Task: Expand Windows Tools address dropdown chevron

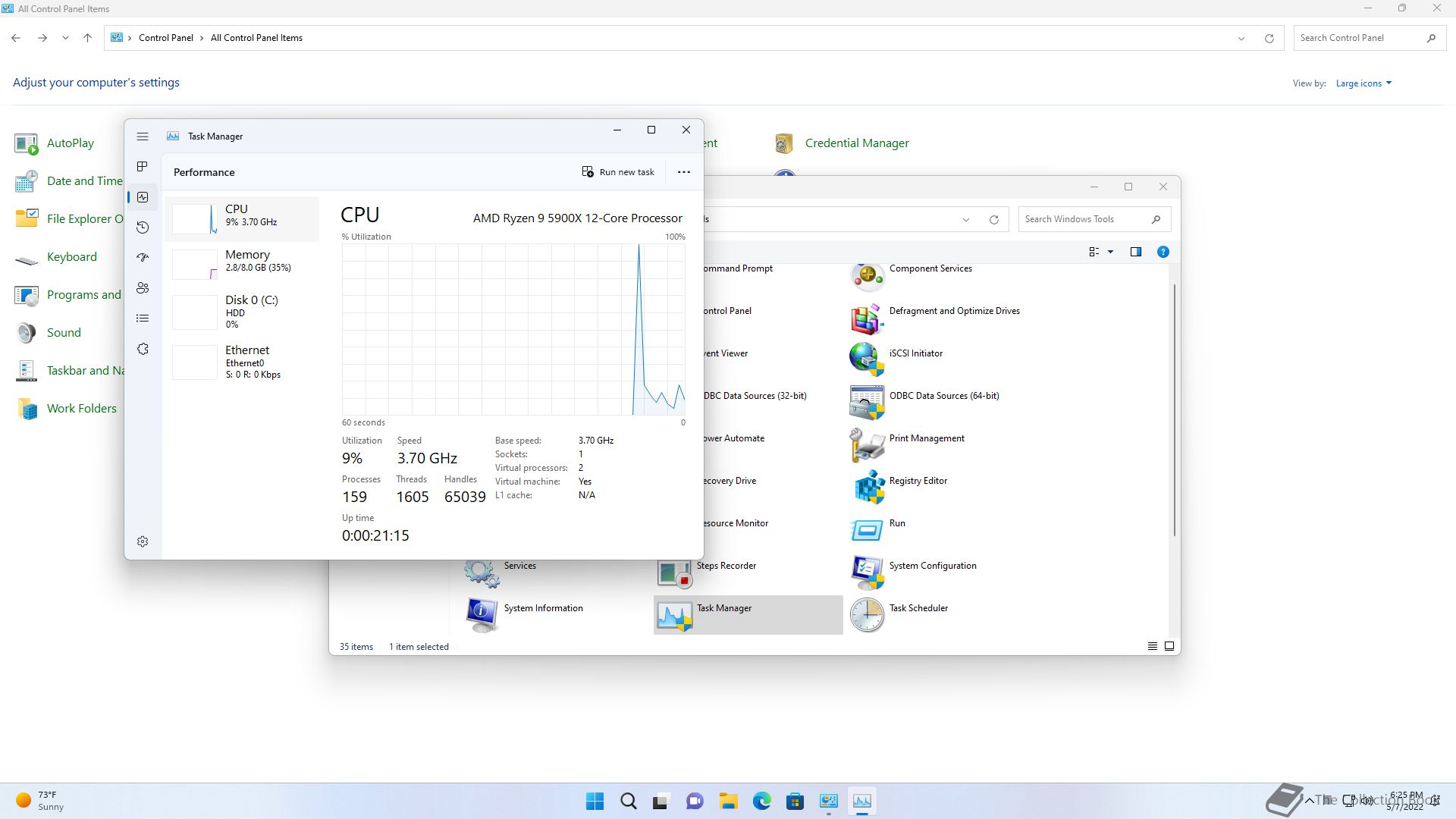Action: tap(965, 220)
